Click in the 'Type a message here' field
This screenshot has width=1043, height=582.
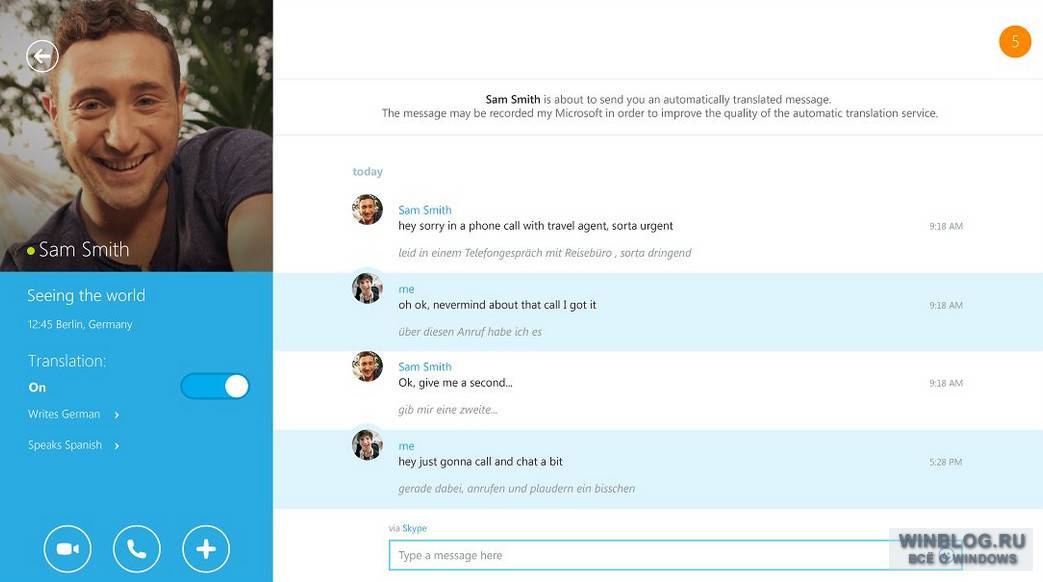[x=674, y=555]
